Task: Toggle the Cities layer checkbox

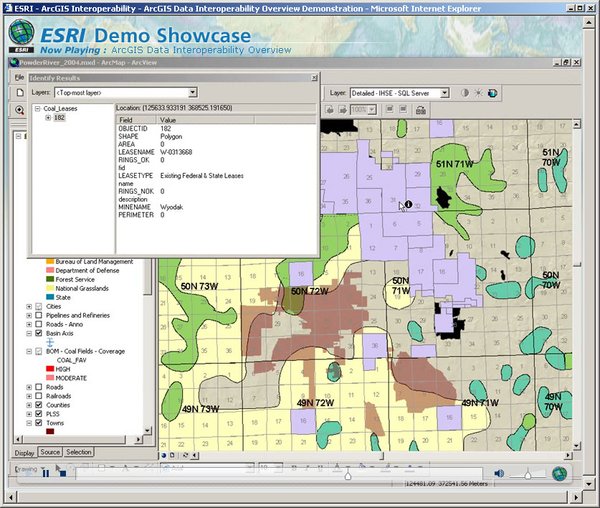Action: pos(39,306)
